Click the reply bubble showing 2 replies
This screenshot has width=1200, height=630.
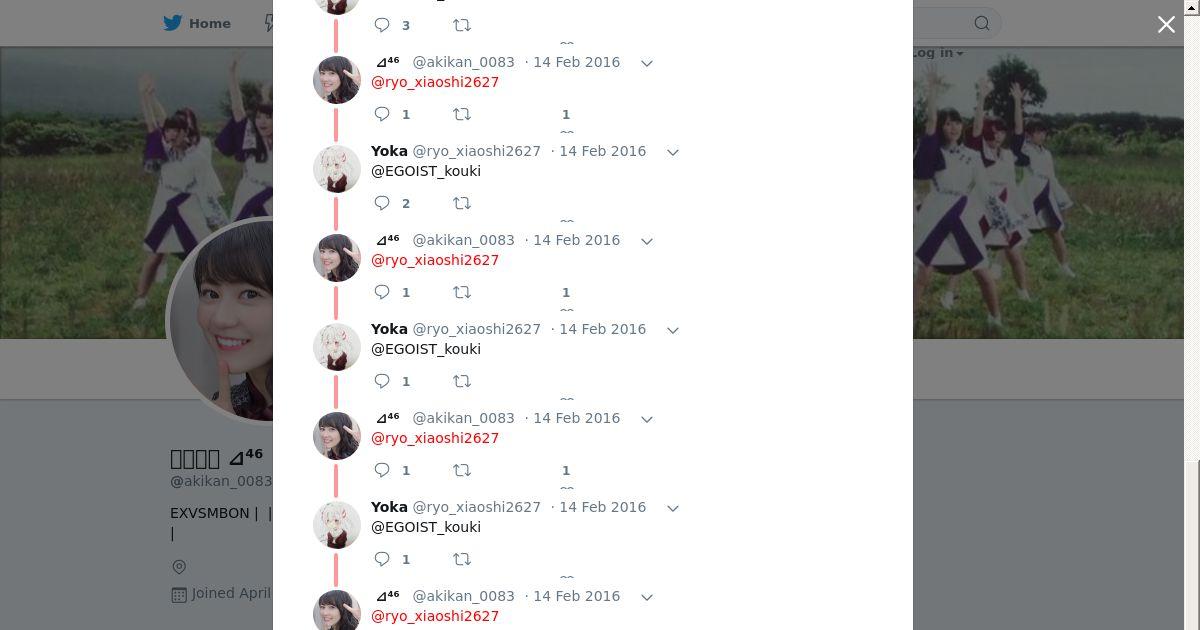[382, 203]
